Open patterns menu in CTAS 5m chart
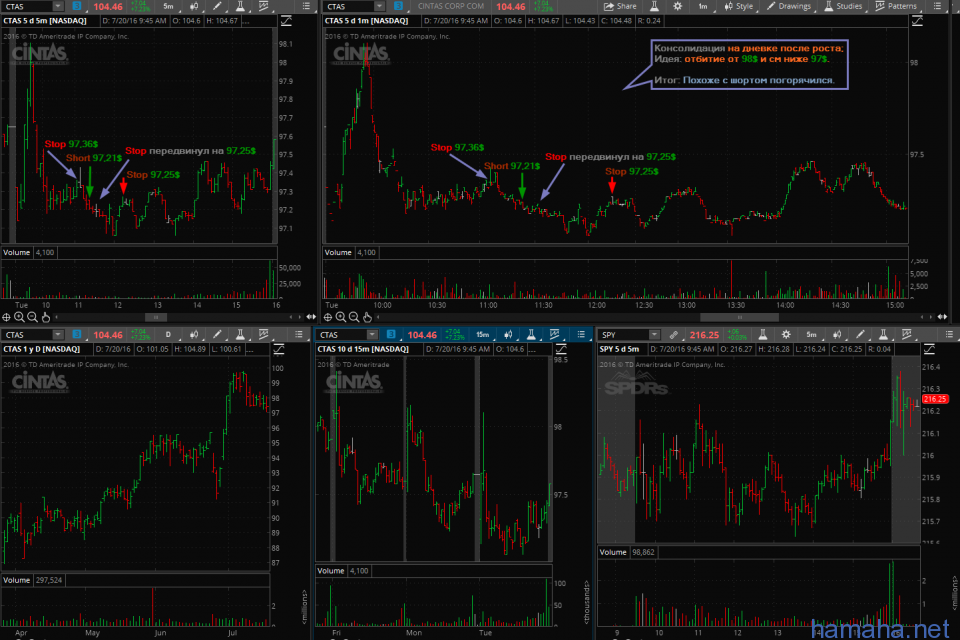The height and width of the screenshot is (640, 960). [264, 7]
